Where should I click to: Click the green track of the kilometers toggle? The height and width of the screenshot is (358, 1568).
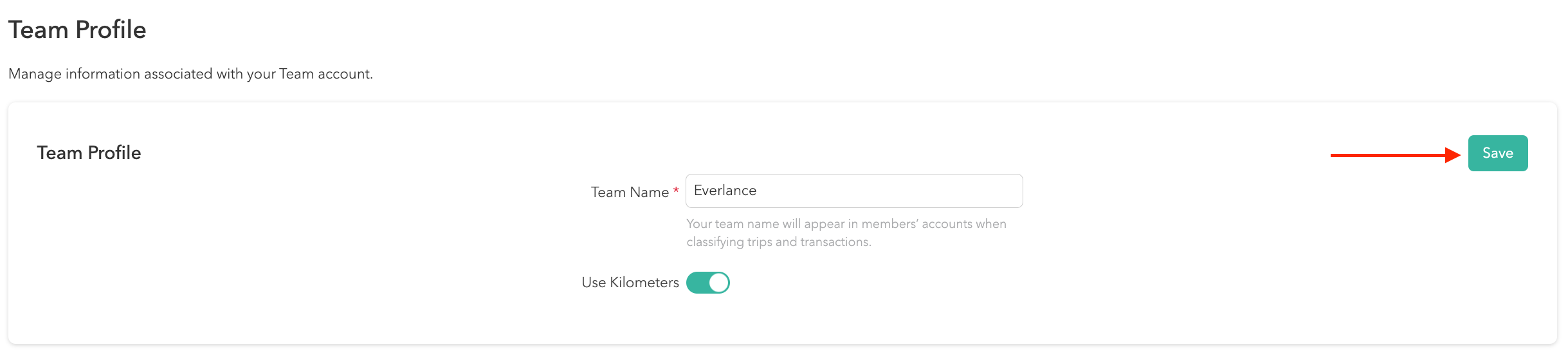coord(697,283)
